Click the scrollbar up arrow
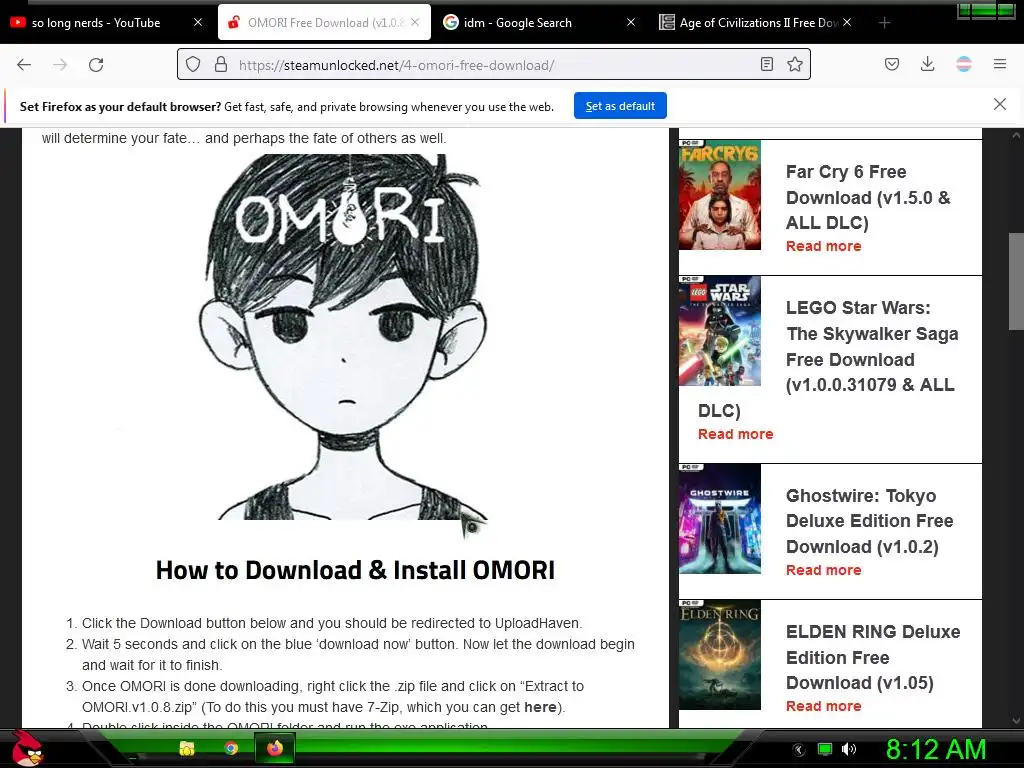The width and height of the screenshot is (1024, 768). pyautogui.click(x=1016, y=136)
